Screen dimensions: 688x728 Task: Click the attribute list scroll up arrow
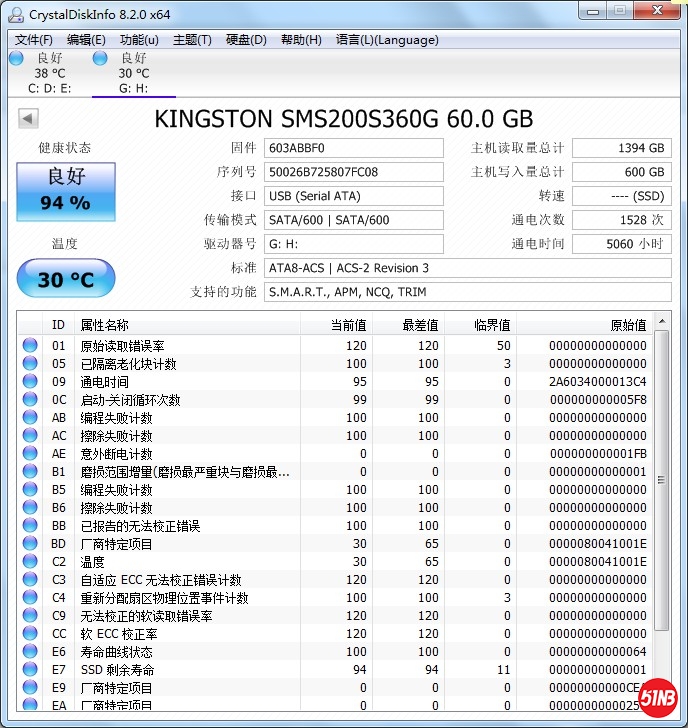click(662, 321)
